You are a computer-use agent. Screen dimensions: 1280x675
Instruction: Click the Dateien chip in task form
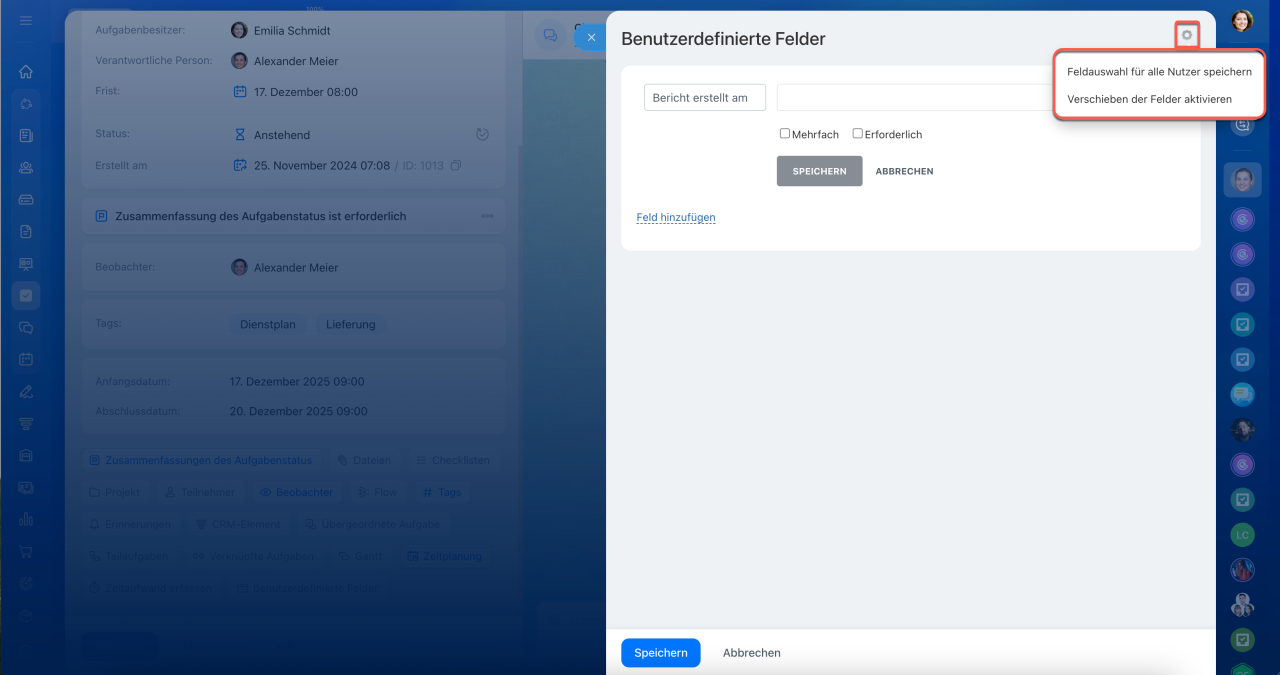tap(364, 460)
